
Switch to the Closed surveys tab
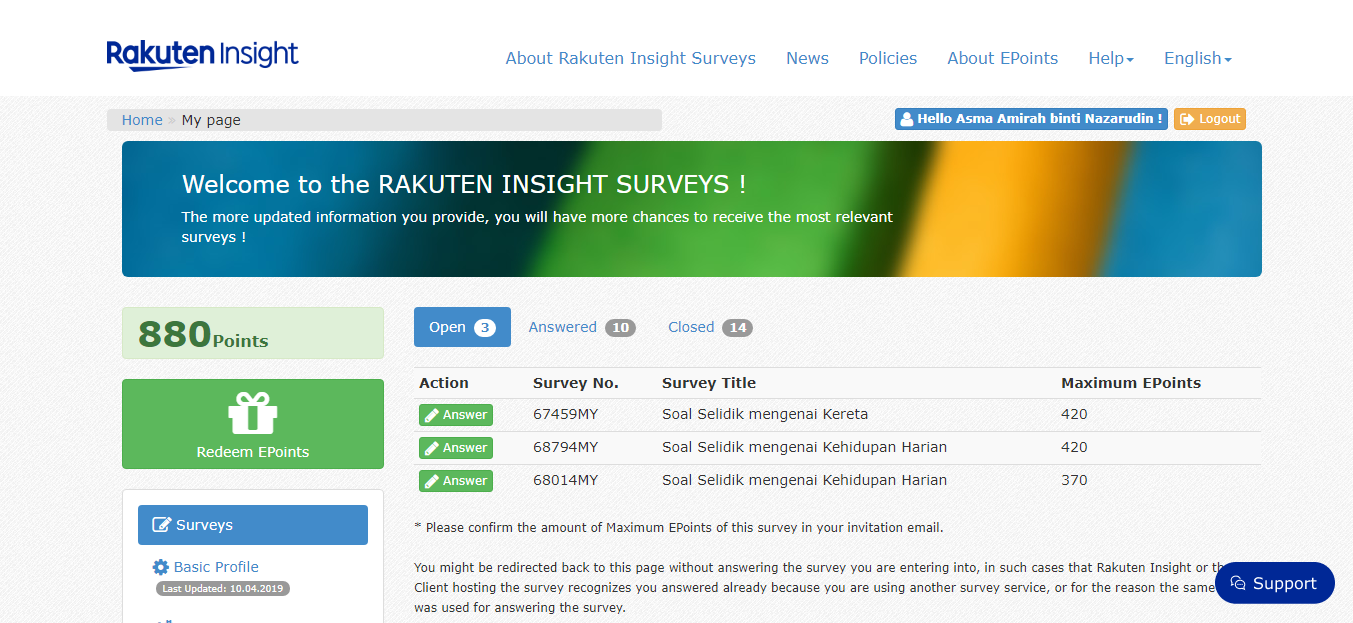click(x=710, y=327)
